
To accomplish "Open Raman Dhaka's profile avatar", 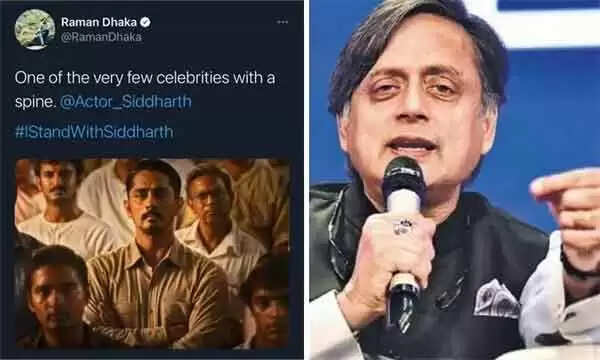I will (34, 29).
